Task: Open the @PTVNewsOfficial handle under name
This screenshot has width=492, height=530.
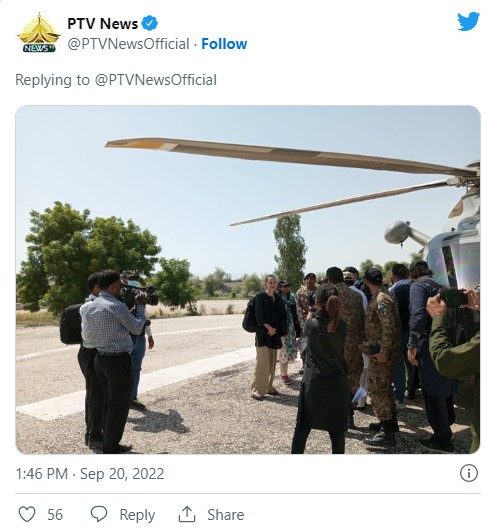Action: 128,44
